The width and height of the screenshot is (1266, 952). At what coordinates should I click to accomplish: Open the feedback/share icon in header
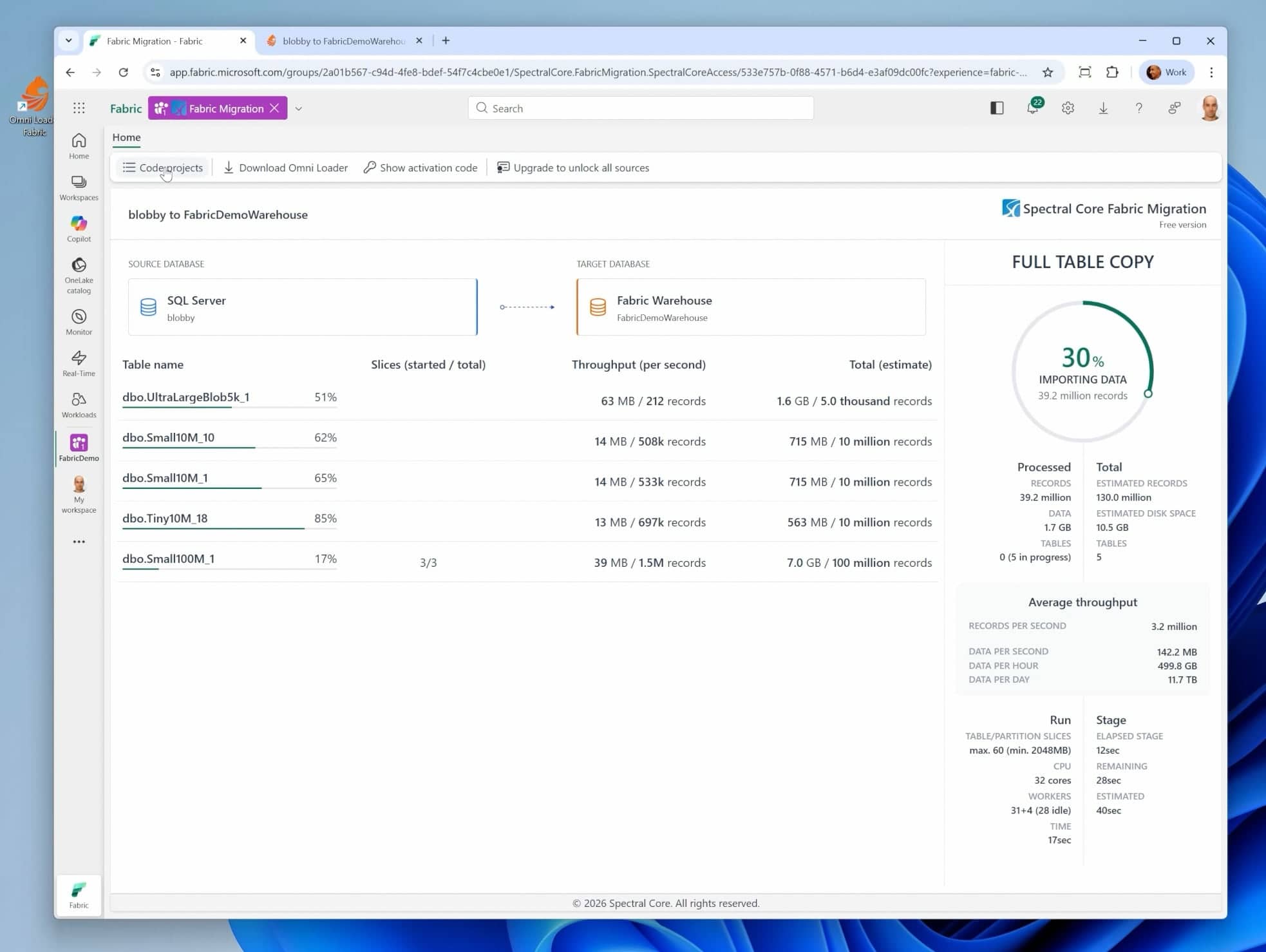[1175, 108]
